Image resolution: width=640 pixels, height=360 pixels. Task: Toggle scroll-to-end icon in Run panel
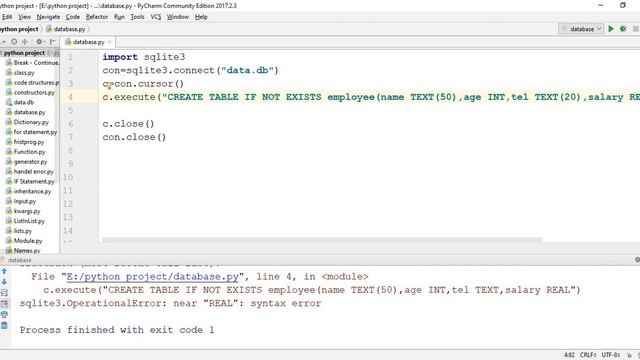[x=4, y=303]
